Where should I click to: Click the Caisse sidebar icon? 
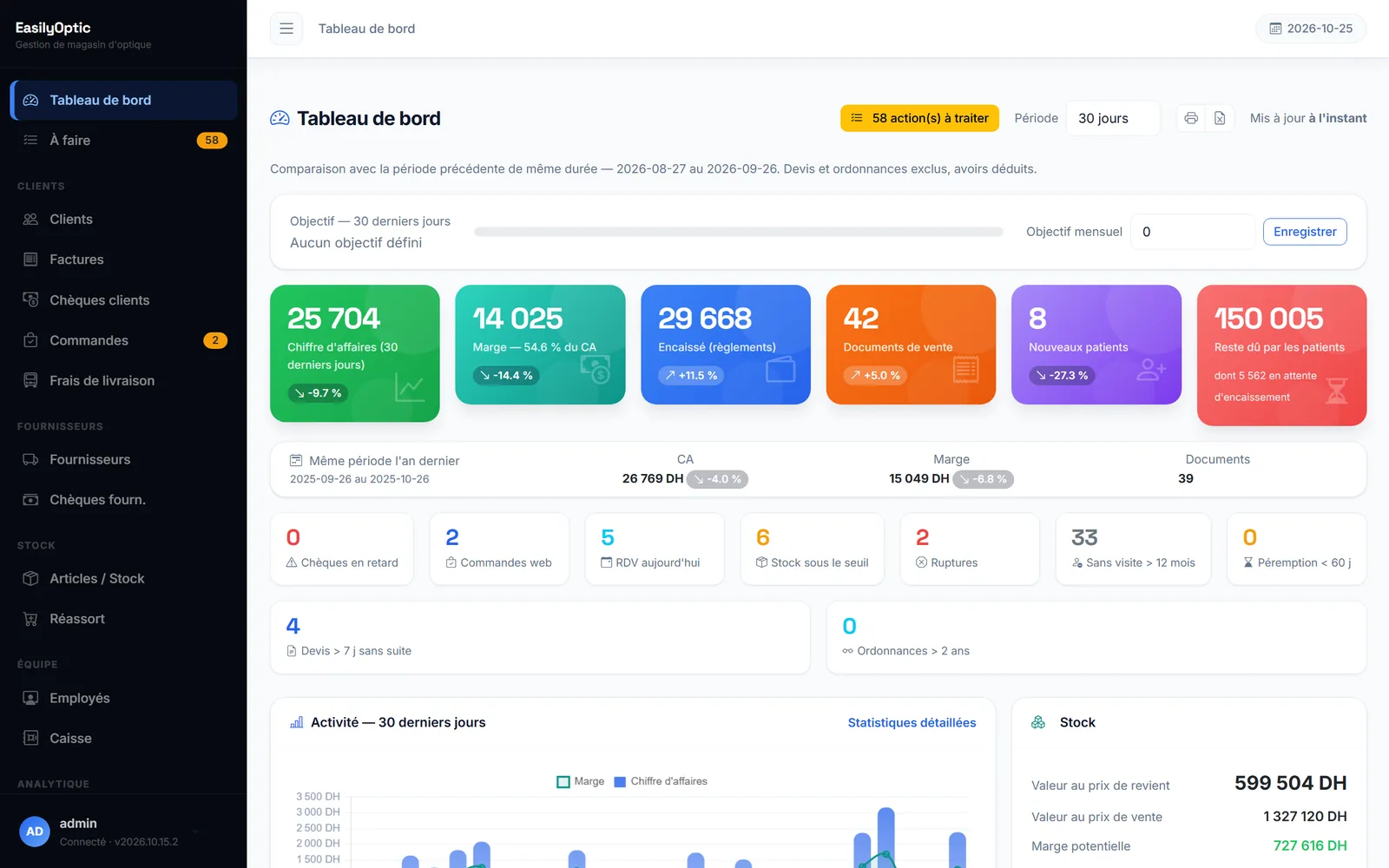30,738
